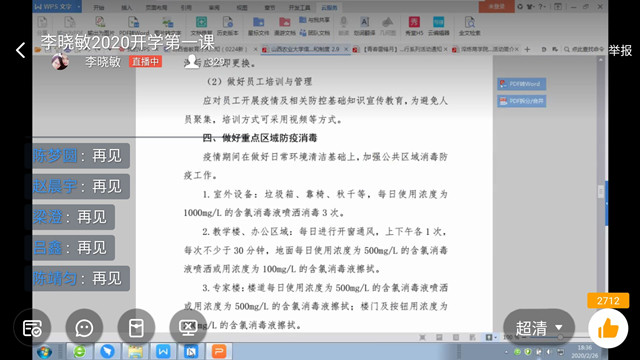Click the red 秀堂H5 icon

click(x=414, y=26)
